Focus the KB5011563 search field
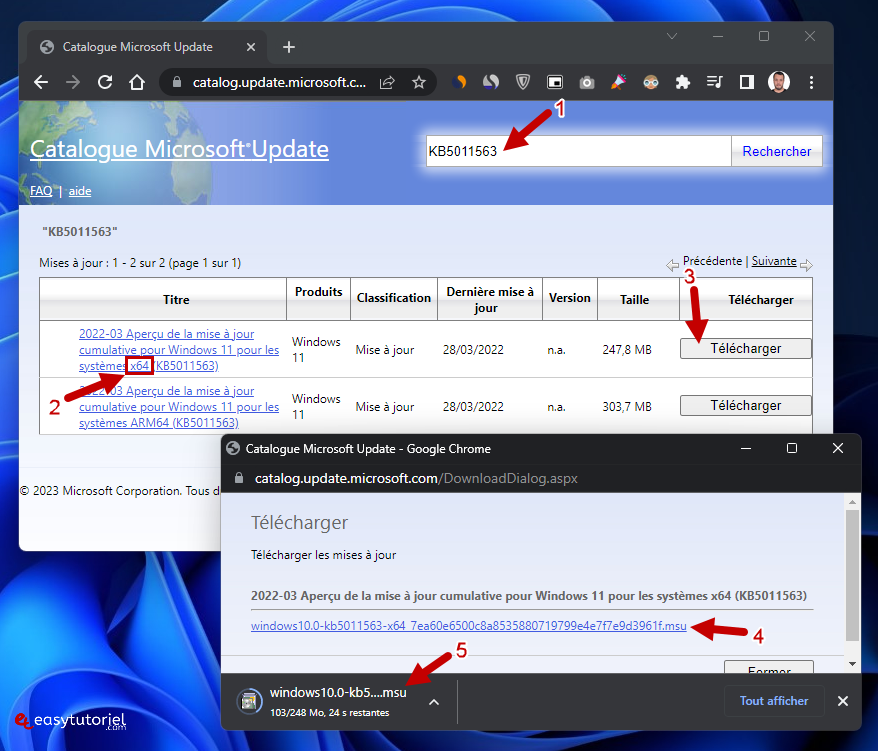 click(x=578, y=151)
